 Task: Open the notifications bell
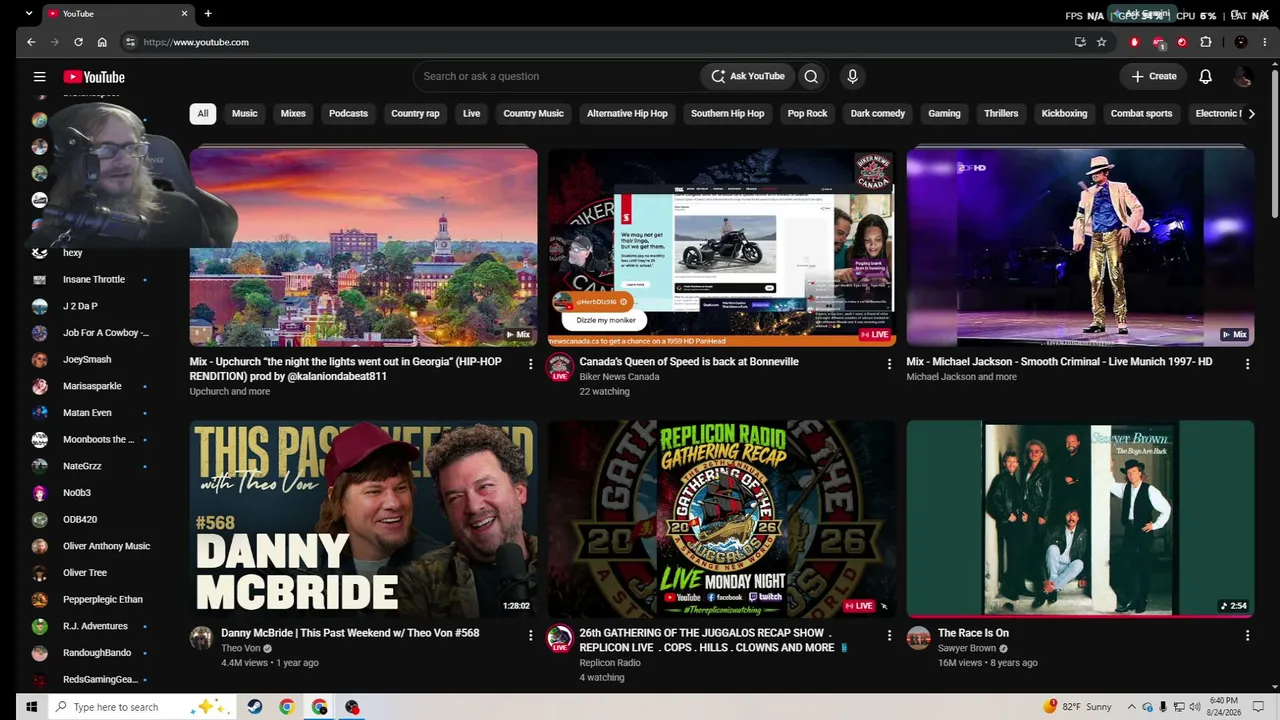click(x=1205, y=76)
